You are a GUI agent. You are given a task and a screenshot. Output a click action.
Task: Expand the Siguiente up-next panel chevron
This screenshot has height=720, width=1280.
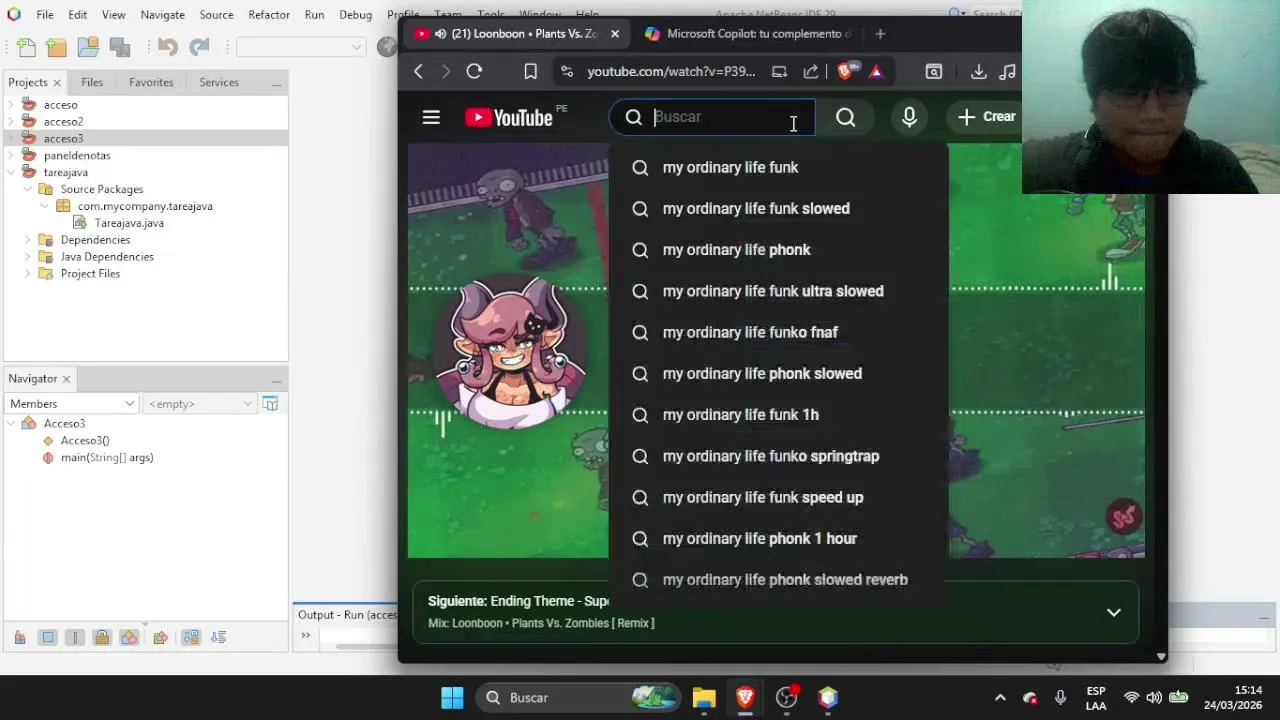tap(1113, 612)
